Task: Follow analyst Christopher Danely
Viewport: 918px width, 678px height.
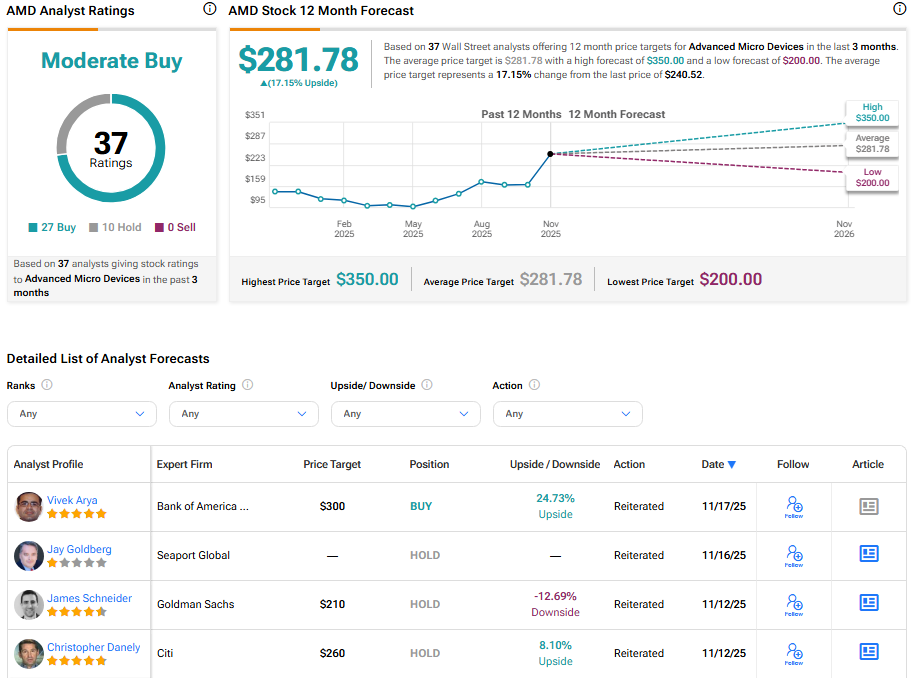Action: point(793,653)
